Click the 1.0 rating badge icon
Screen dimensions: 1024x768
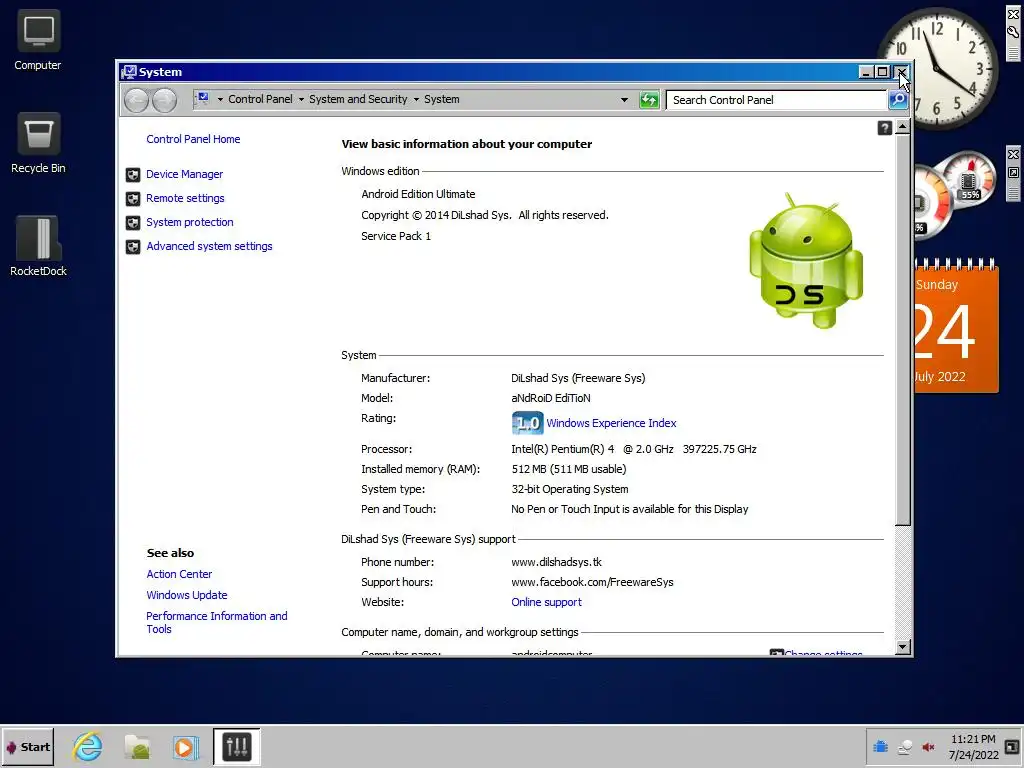(x=527, y=423)
